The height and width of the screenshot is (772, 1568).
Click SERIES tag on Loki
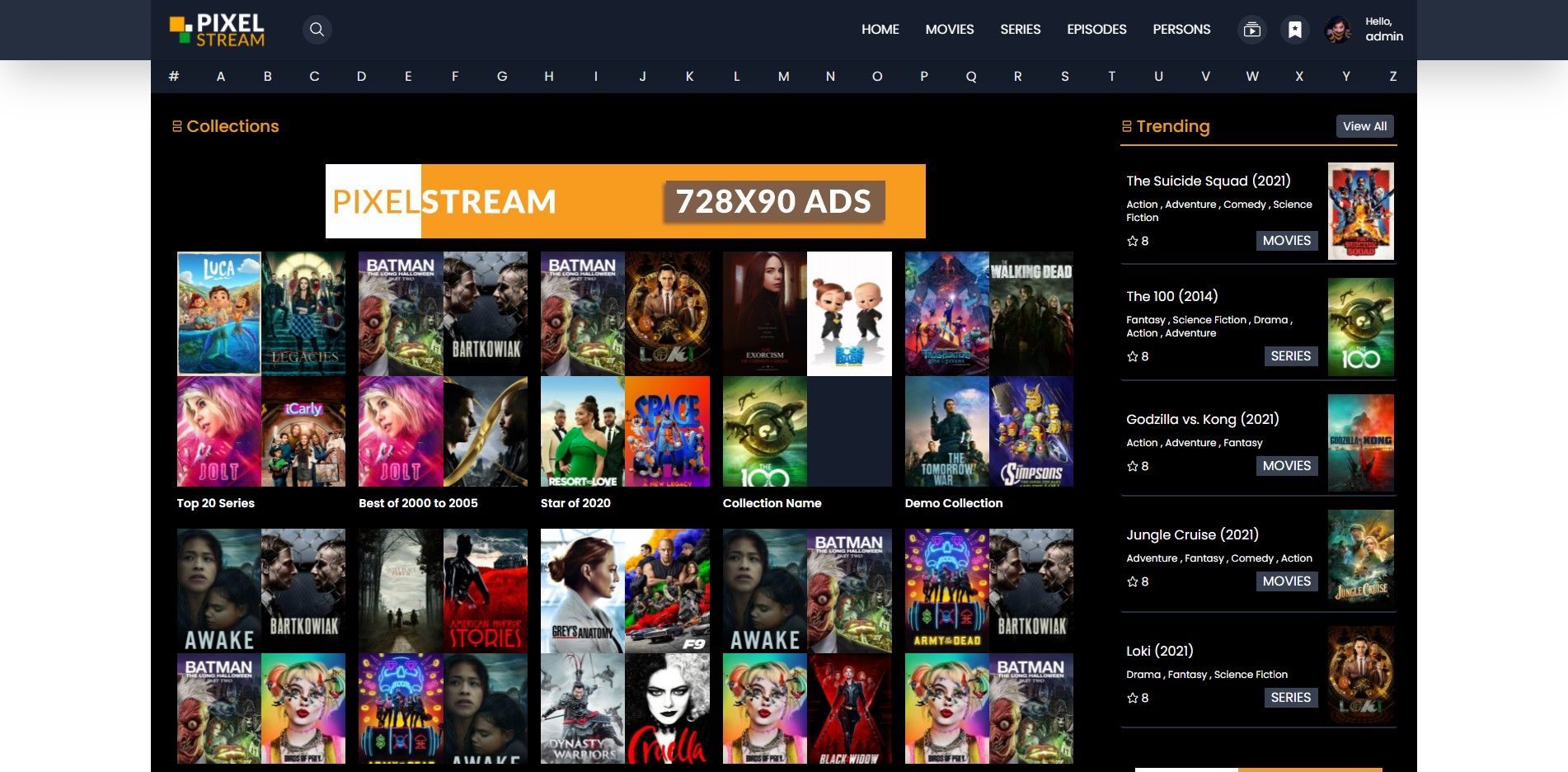(x=1290, y=698)
